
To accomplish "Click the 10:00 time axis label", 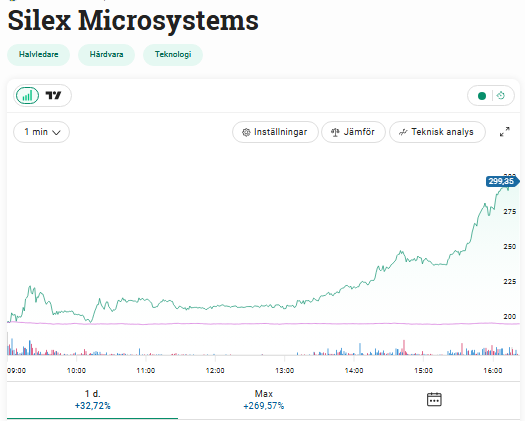I will (76, 371).
